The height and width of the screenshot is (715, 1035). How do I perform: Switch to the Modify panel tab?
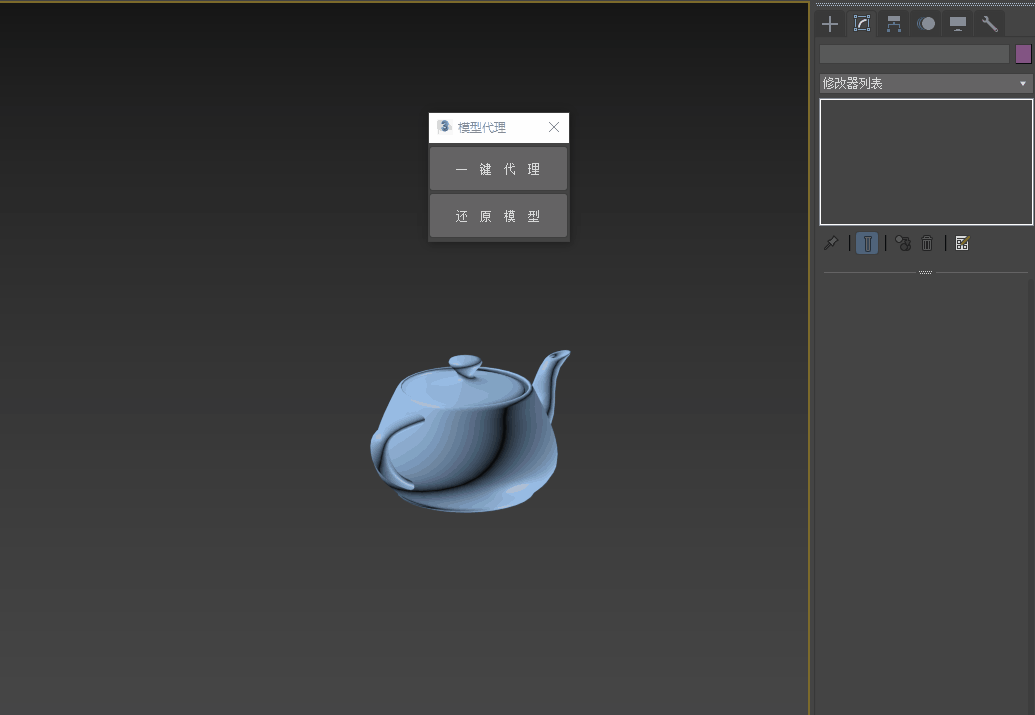pyautogui.click(x=862, y=24)
